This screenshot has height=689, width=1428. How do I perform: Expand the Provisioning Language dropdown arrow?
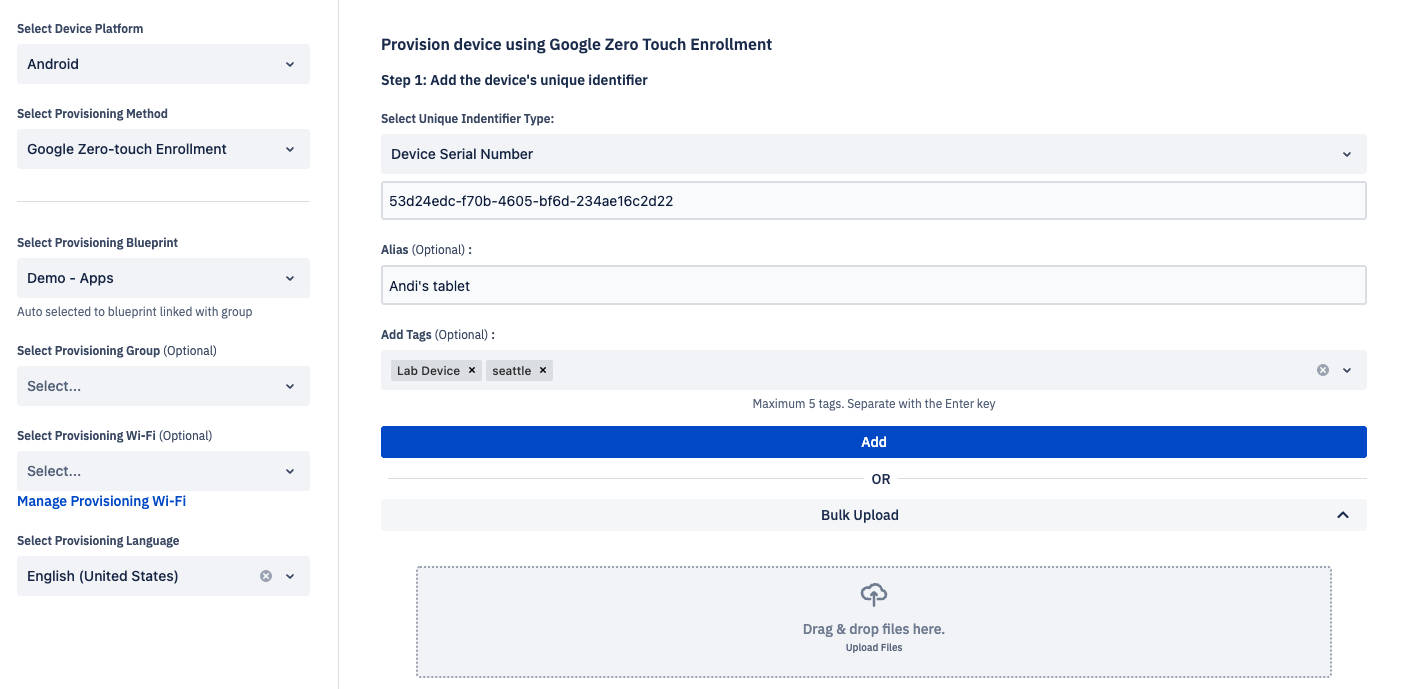click(290, 576)
